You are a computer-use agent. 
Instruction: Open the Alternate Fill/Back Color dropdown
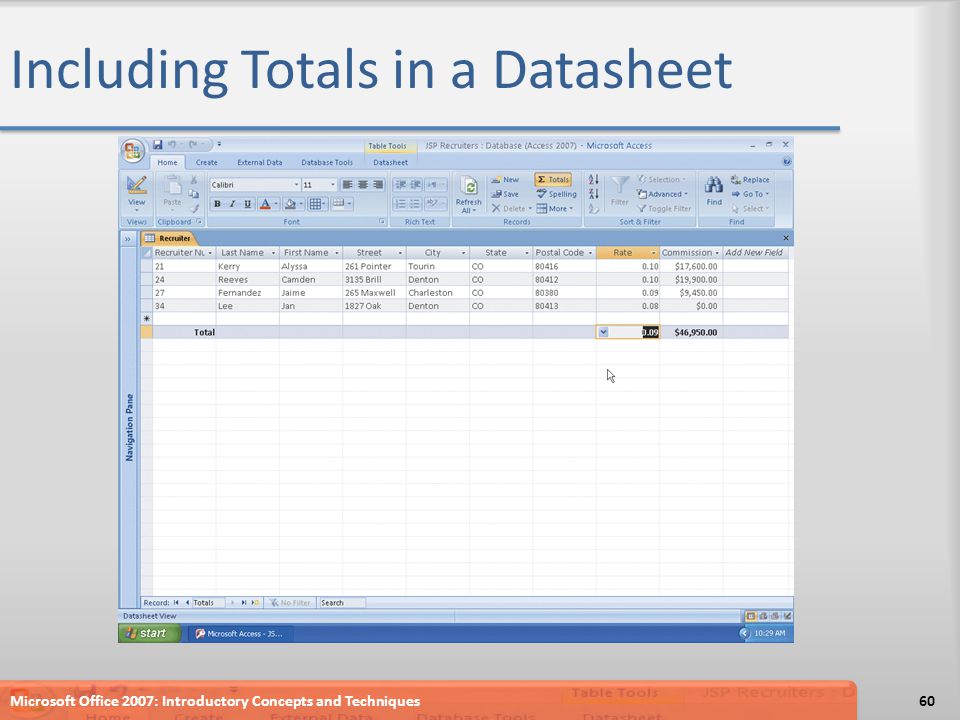(x=341, y=204)
